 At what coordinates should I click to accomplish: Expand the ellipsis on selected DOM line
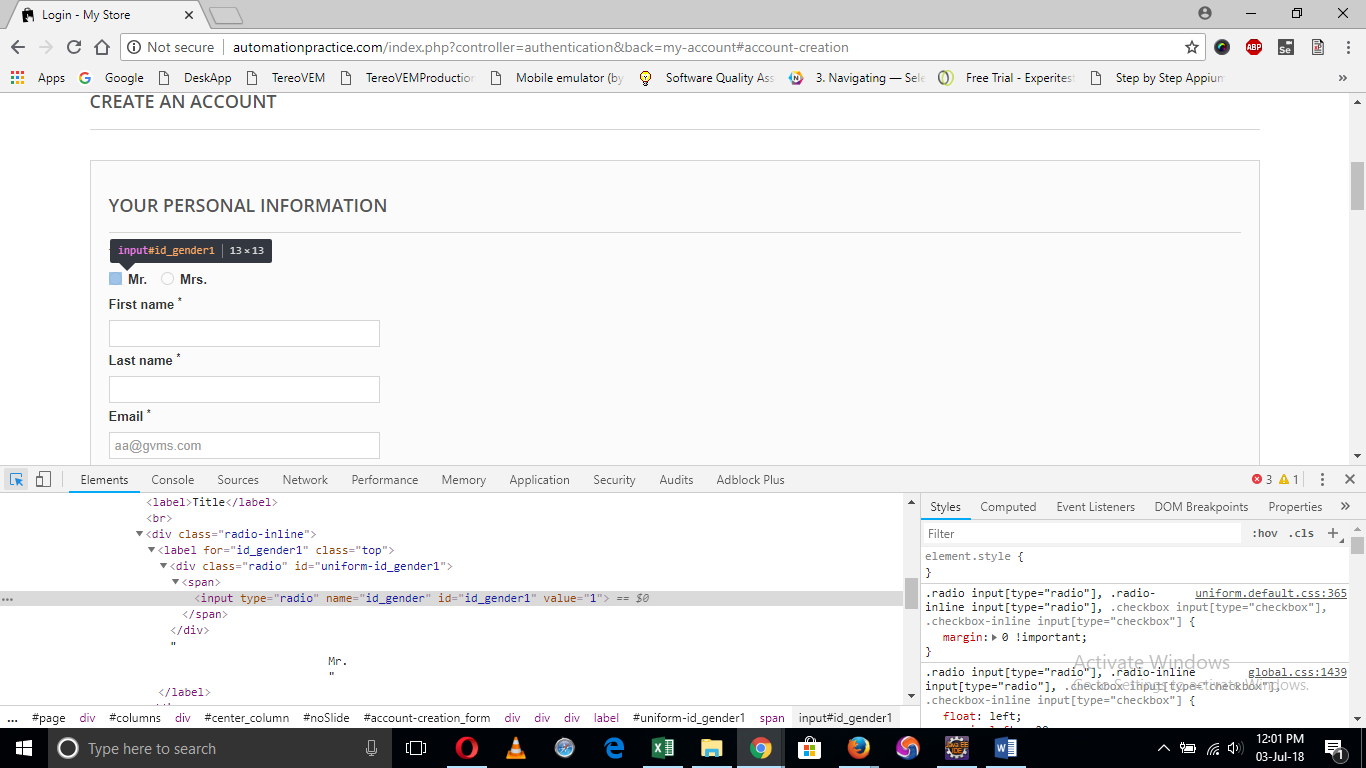(x=7, y=599)
